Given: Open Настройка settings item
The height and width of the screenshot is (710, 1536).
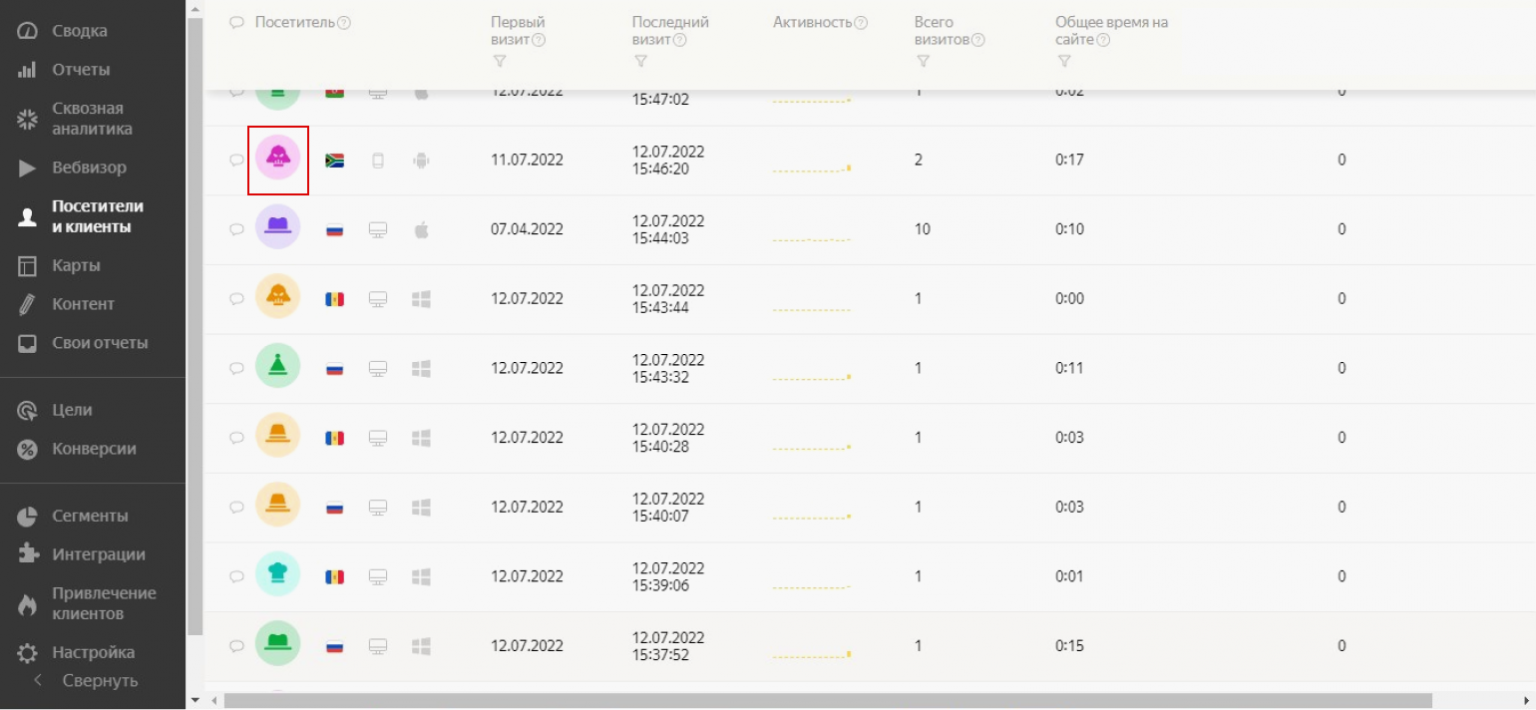Looking at the screenshot, I should click(92, 652).
